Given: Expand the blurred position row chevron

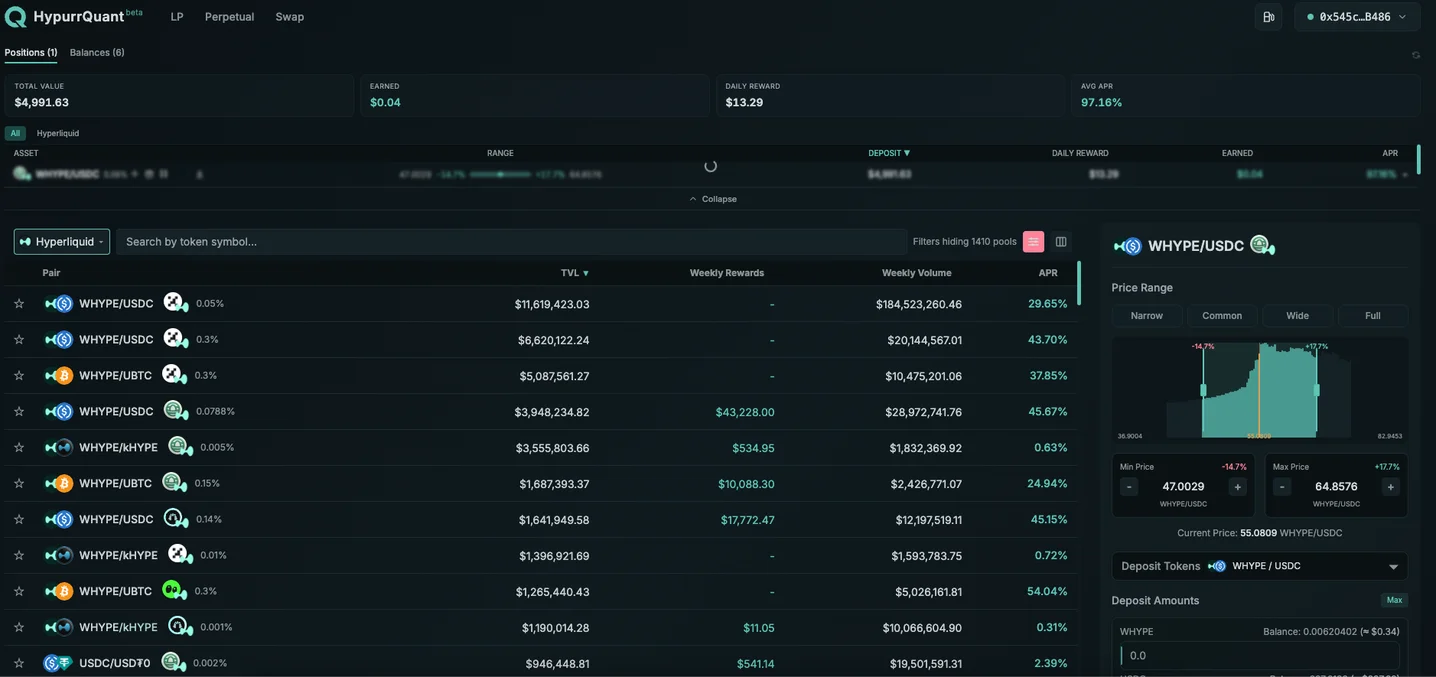Looking at the screenshot, I should (x=1405, y=175).
